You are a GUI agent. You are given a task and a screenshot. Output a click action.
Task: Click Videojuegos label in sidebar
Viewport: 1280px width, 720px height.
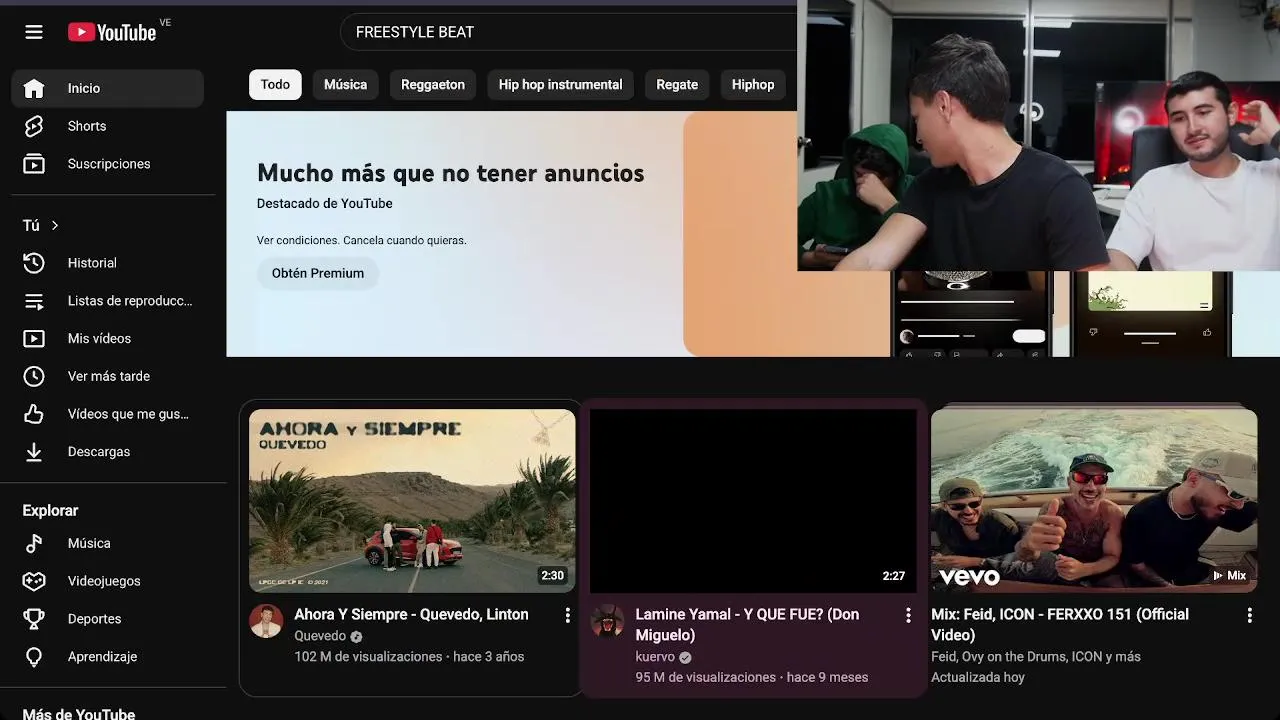pyautogui.click(x=104, y=581)
